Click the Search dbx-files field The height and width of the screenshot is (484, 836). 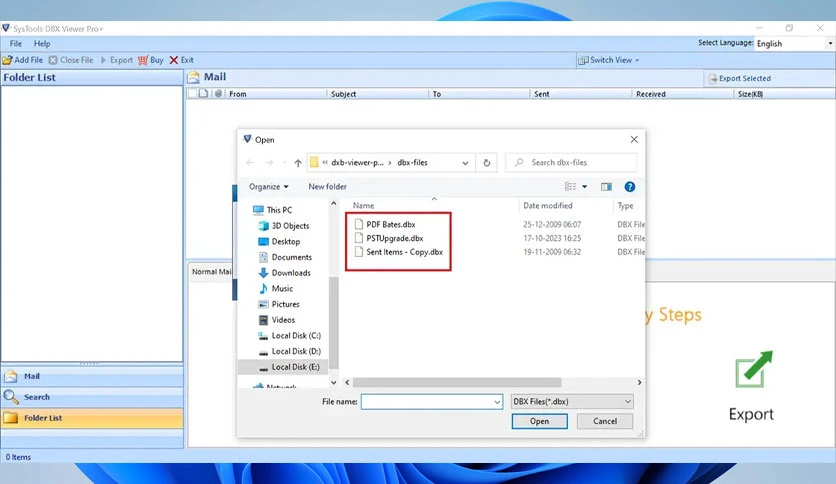click(571, 163)
